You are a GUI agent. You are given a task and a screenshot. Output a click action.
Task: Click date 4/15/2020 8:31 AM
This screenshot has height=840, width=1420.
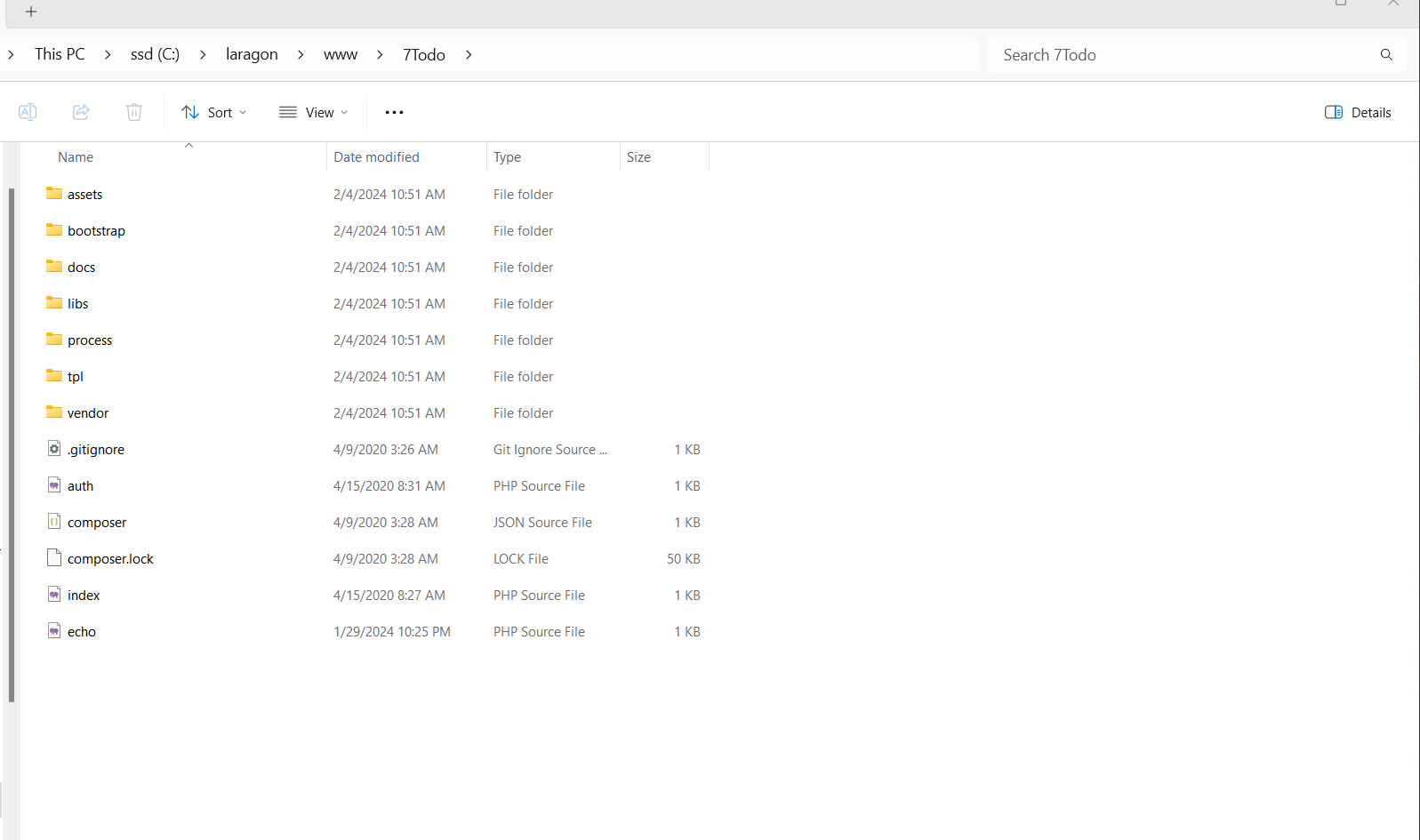click(x=389, y=486)
